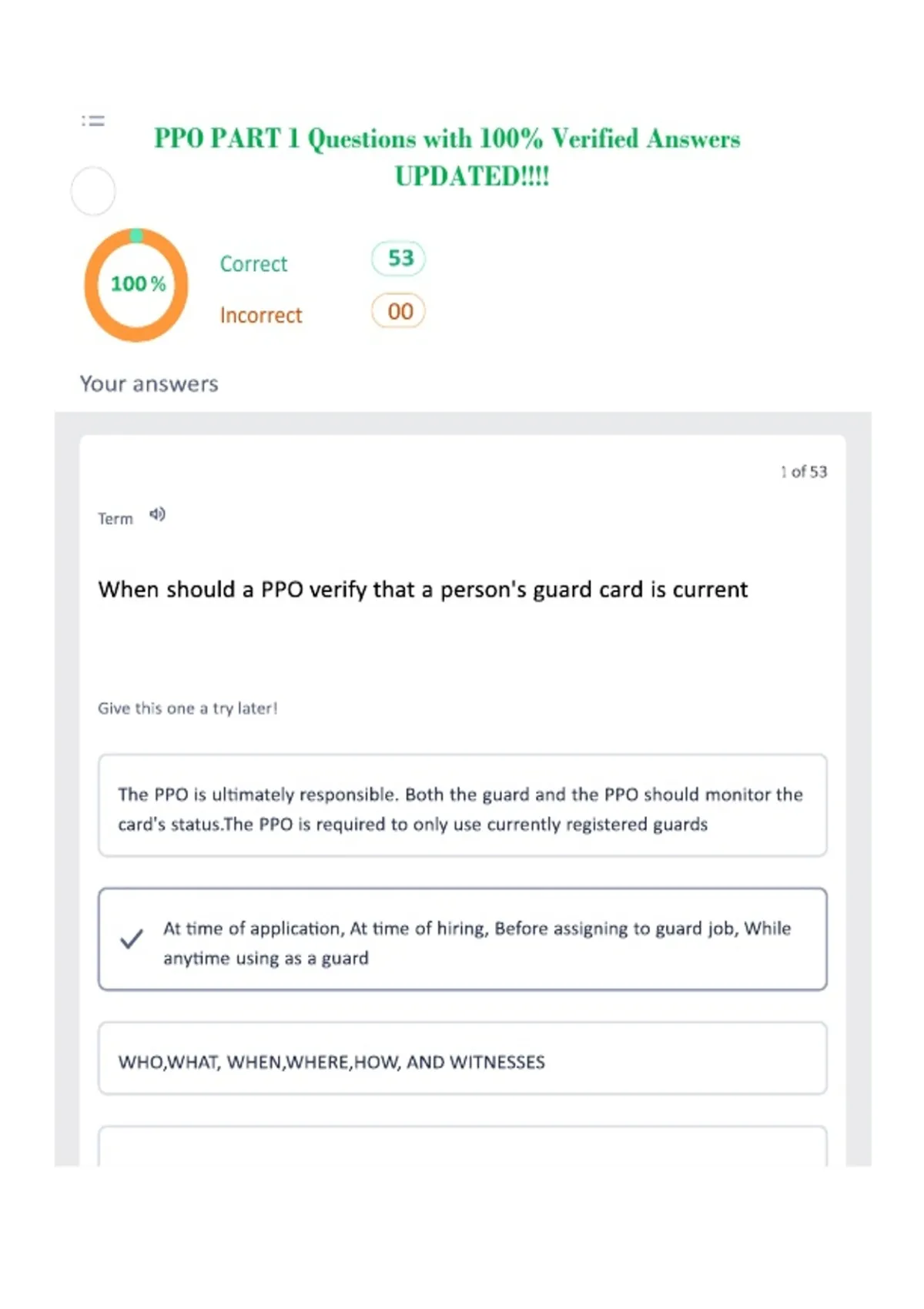
Task: Click the '1 of 53' question counter
Action: [x=803, y=472]
